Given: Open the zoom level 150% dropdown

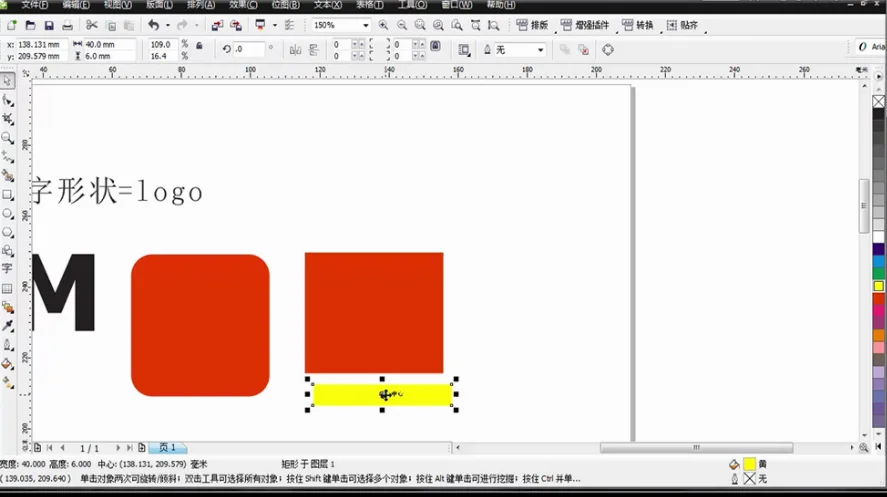Looking at the screenshot, I should click(365, 25).
